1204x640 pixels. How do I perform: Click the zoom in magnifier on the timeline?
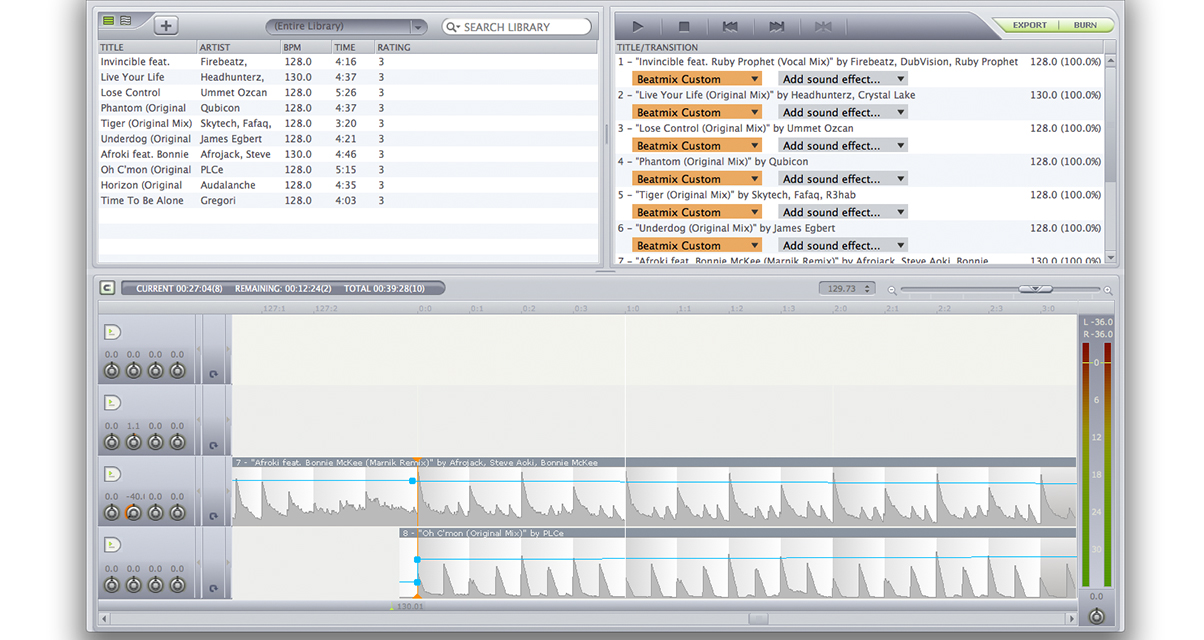point(1107,290)
